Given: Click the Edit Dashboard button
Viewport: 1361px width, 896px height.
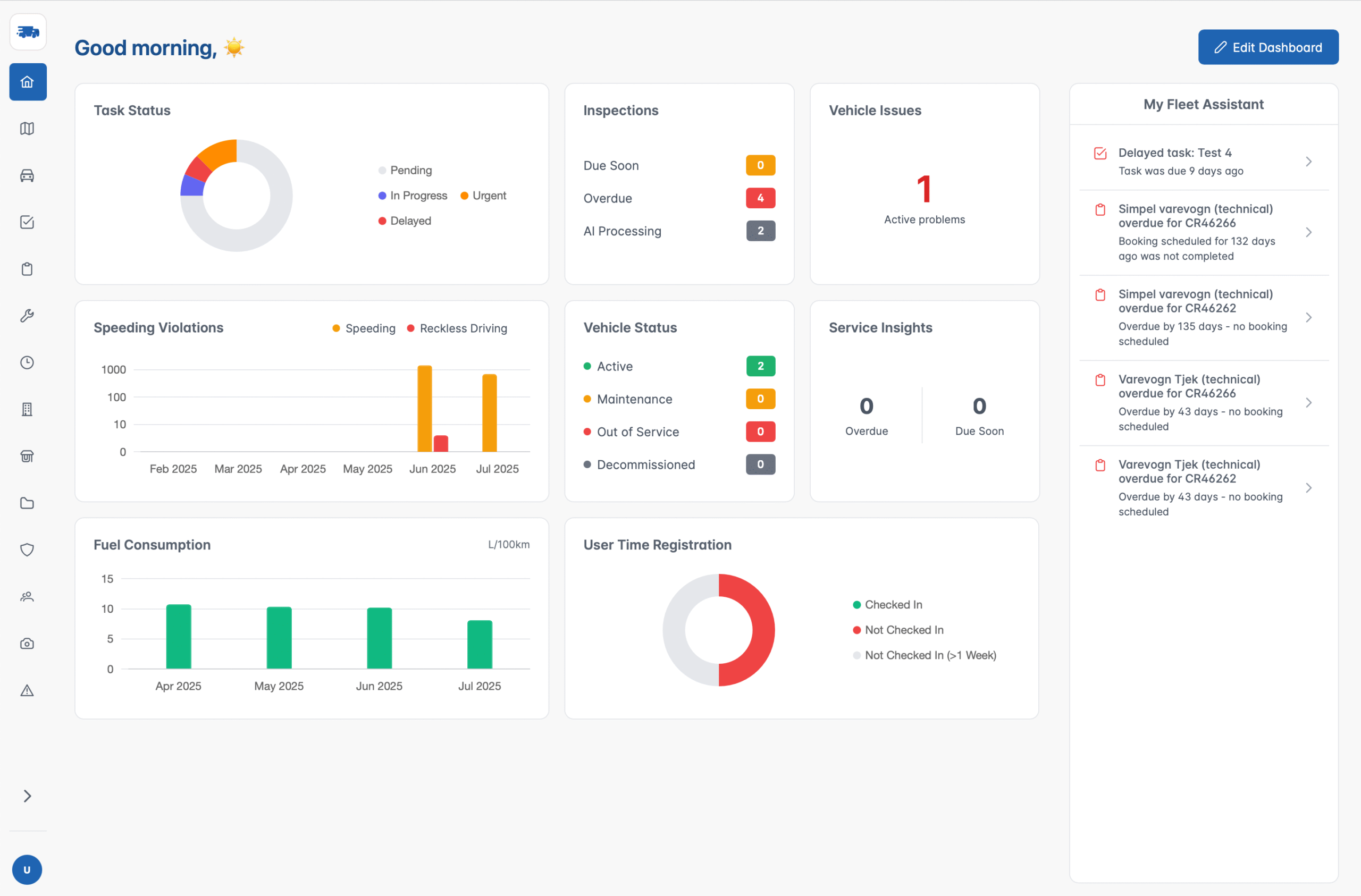Looking at the screenshot, I should (1268, 47).
